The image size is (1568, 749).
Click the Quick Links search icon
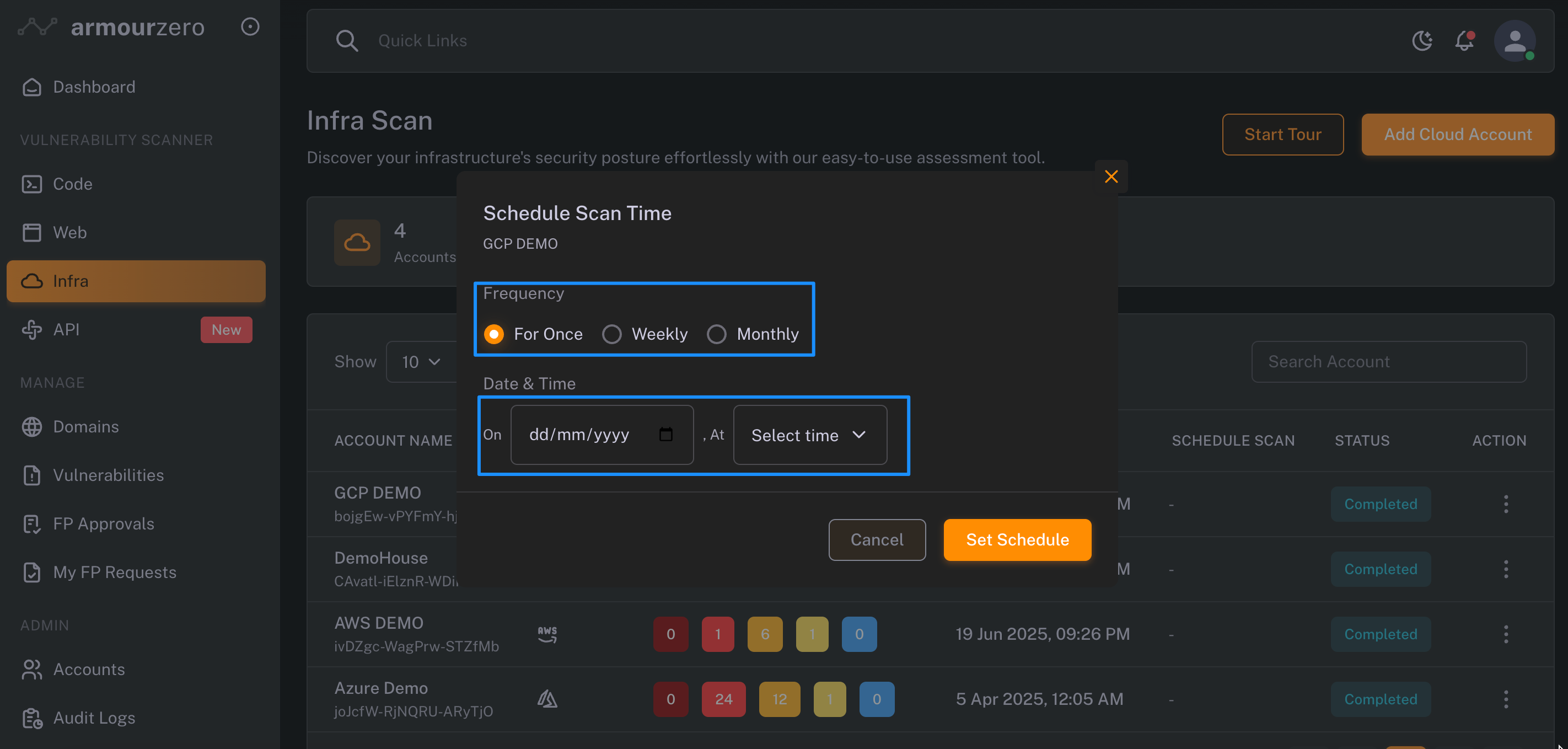tap(346, 41)
